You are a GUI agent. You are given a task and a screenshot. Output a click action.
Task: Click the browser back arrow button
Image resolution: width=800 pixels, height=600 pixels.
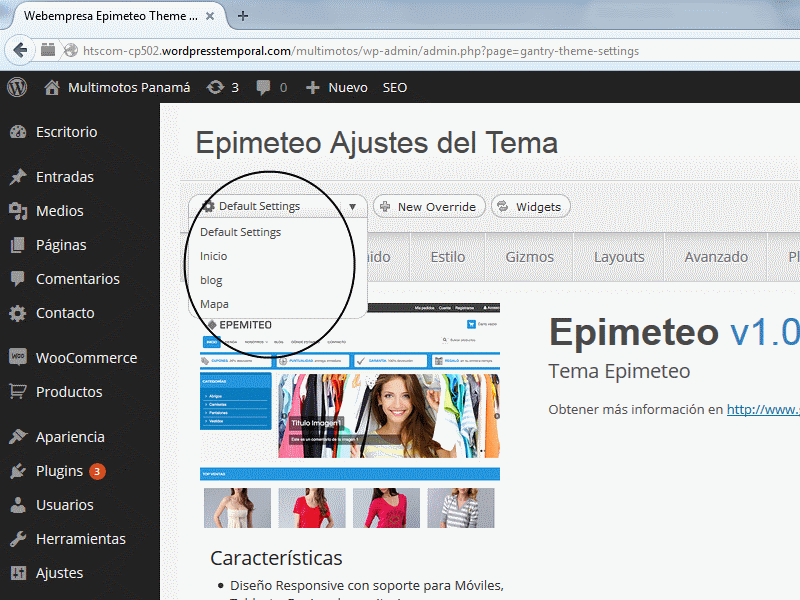pos(20,50)
